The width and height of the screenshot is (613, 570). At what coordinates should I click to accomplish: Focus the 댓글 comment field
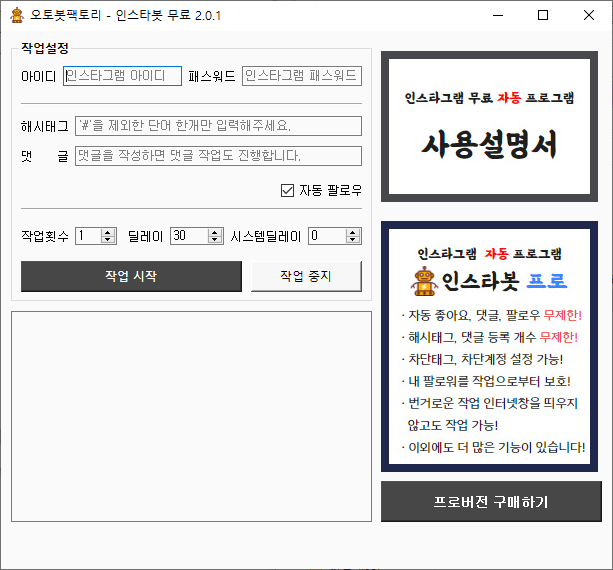[x=218, y=156]
